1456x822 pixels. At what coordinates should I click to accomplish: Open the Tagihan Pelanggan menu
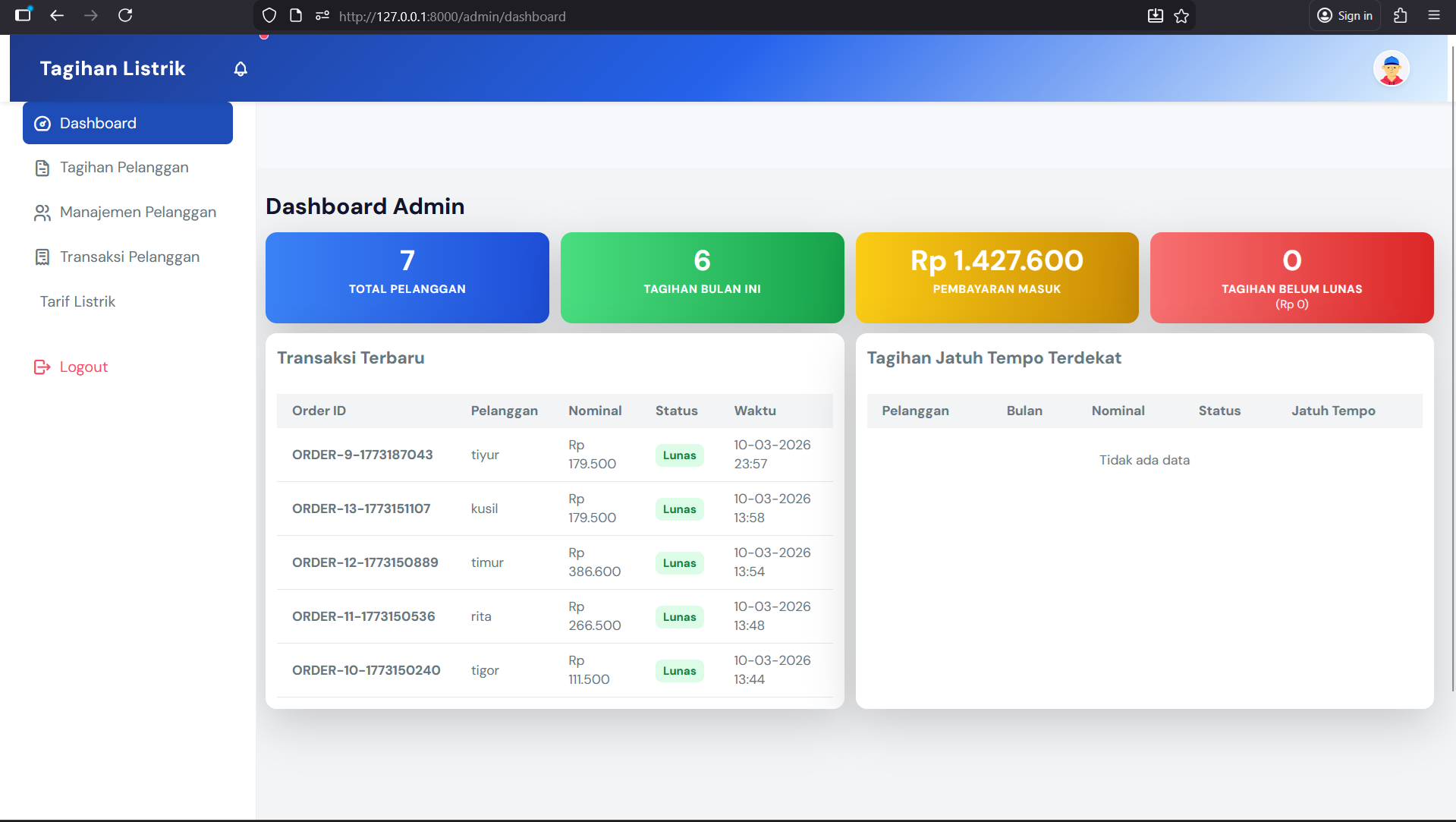[x=127, y=168]
